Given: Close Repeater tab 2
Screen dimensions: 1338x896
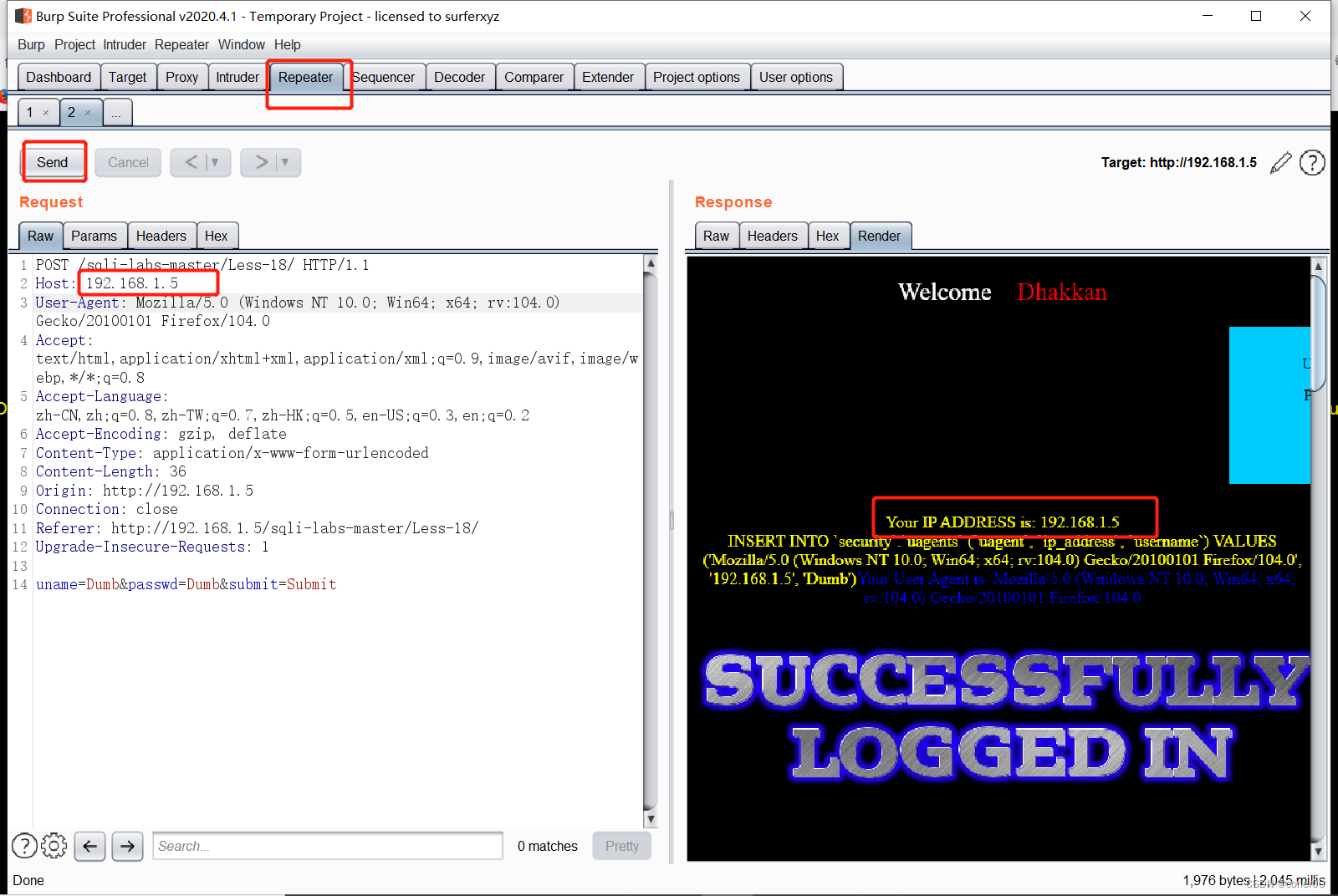Looking at the screenshot, I should pyautogui.click(x=88, y=113).
